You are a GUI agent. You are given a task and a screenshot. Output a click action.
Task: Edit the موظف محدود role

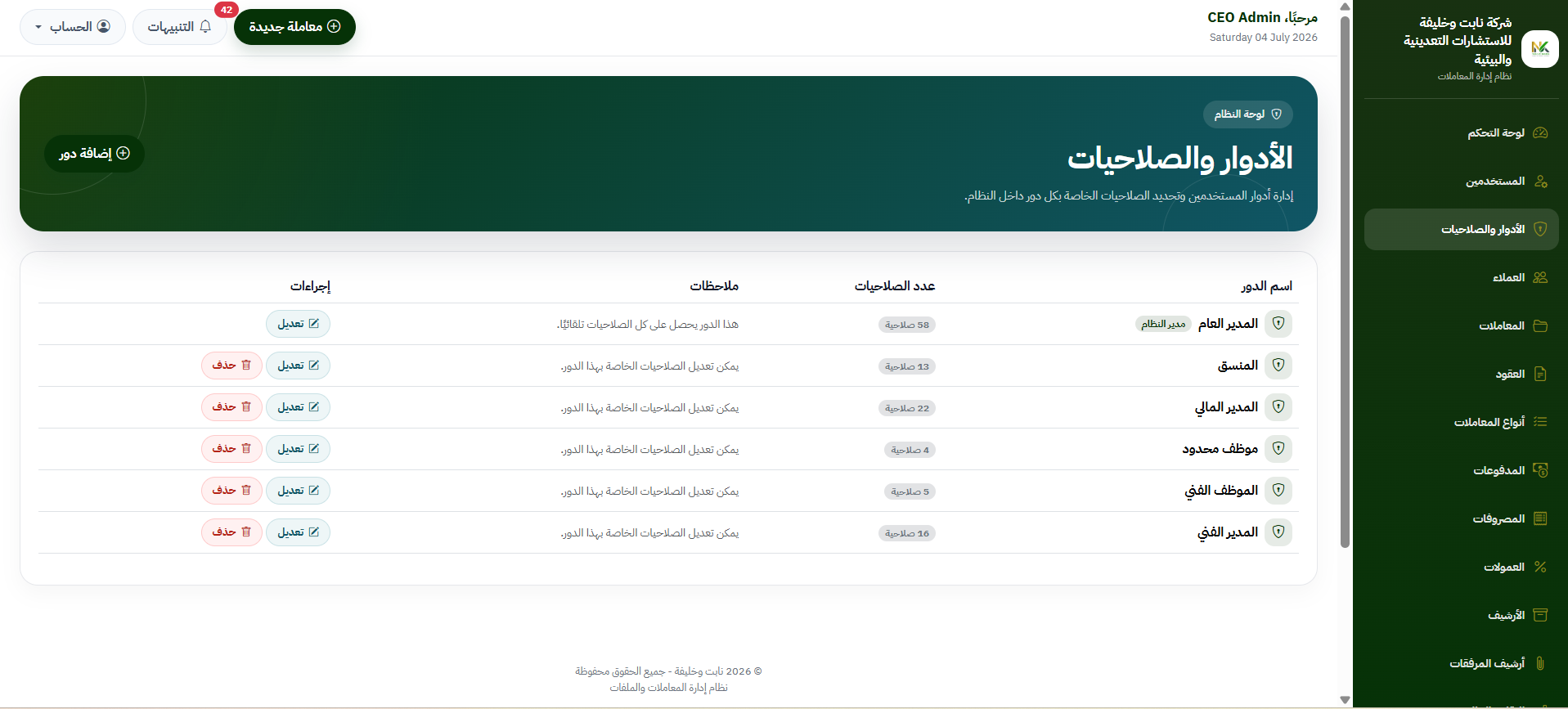(x=298, y=449)
